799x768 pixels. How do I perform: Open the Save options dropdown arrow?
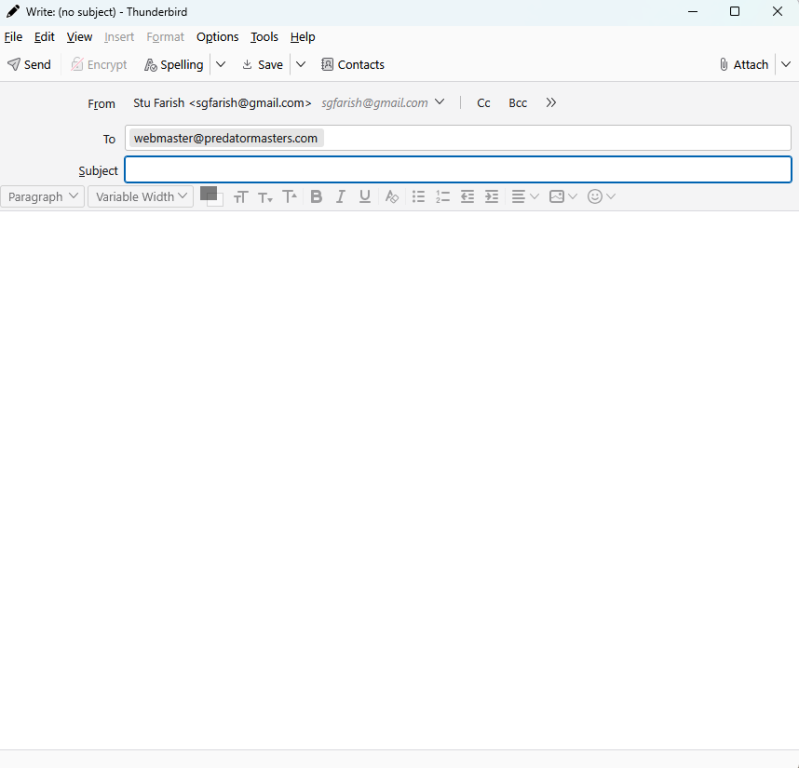click(301, 65)
